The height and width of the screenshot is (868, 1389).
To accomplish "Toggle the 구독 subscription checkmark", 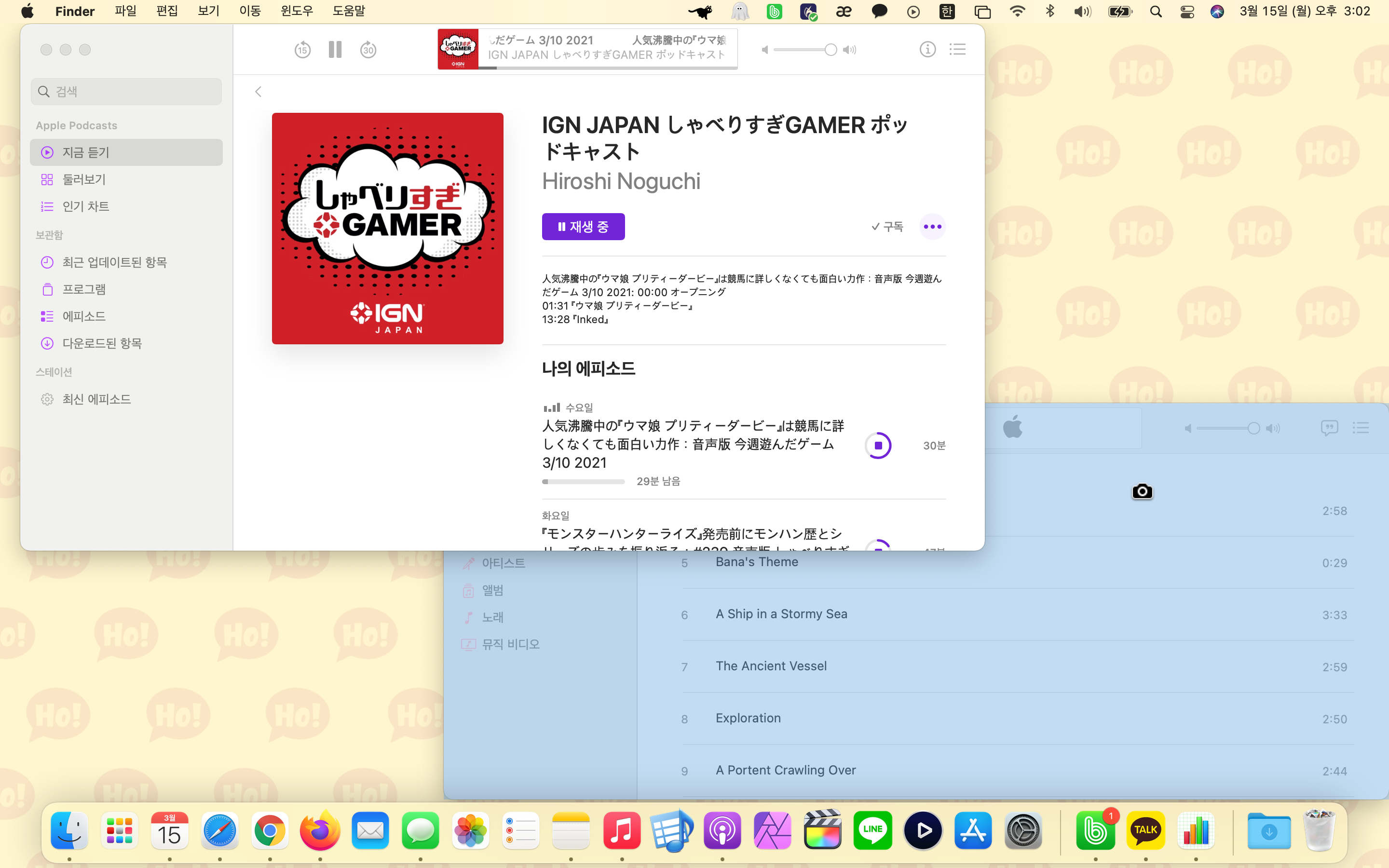I will 887,227.
